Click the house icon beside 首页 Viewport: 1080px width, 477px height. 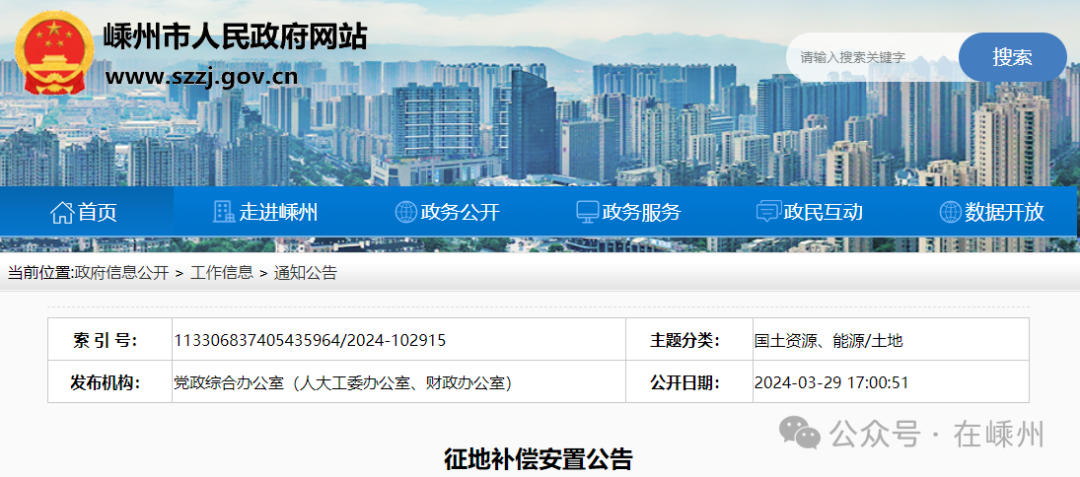coord(62,212)
